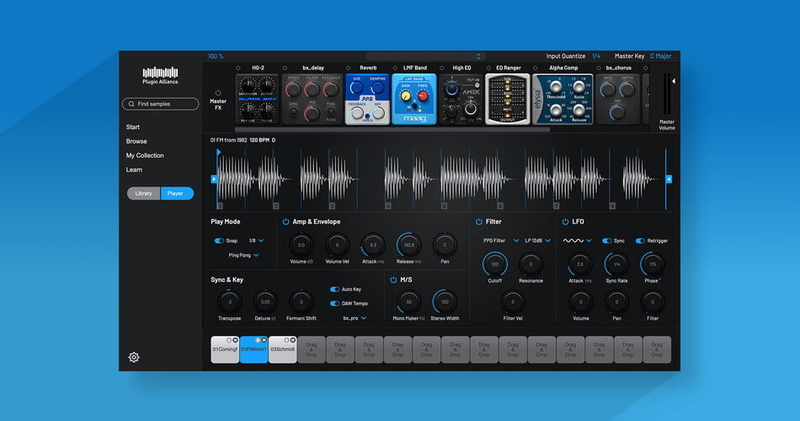The width and height of the screenshot is (800, 421).
Task: Switch to Player view
Action: pyautogui.click(x=177, y=193)
